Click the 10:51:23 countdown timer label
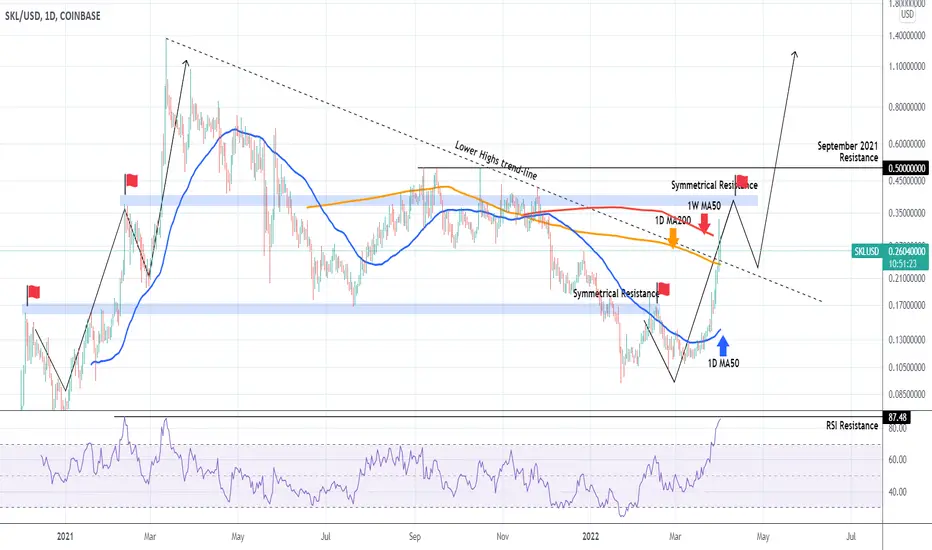The width and height of the screenshot is (932, 550). tap(902, 263)
